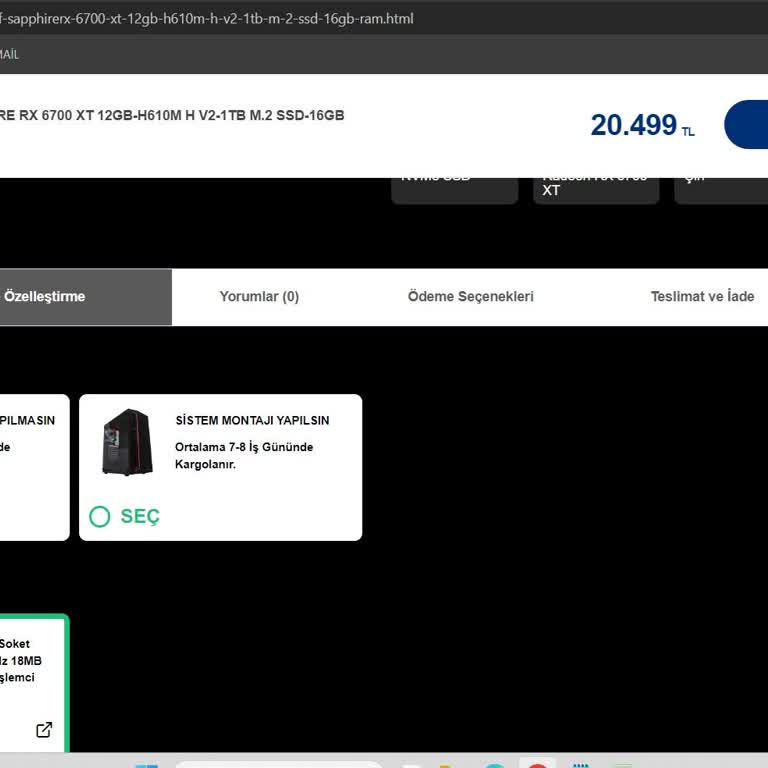The width and height of the screenshot is (768, 768).
Task: Click the partially visible 'PILMASIN' option card
Action: pyautogui.click(x=34, y=467)
